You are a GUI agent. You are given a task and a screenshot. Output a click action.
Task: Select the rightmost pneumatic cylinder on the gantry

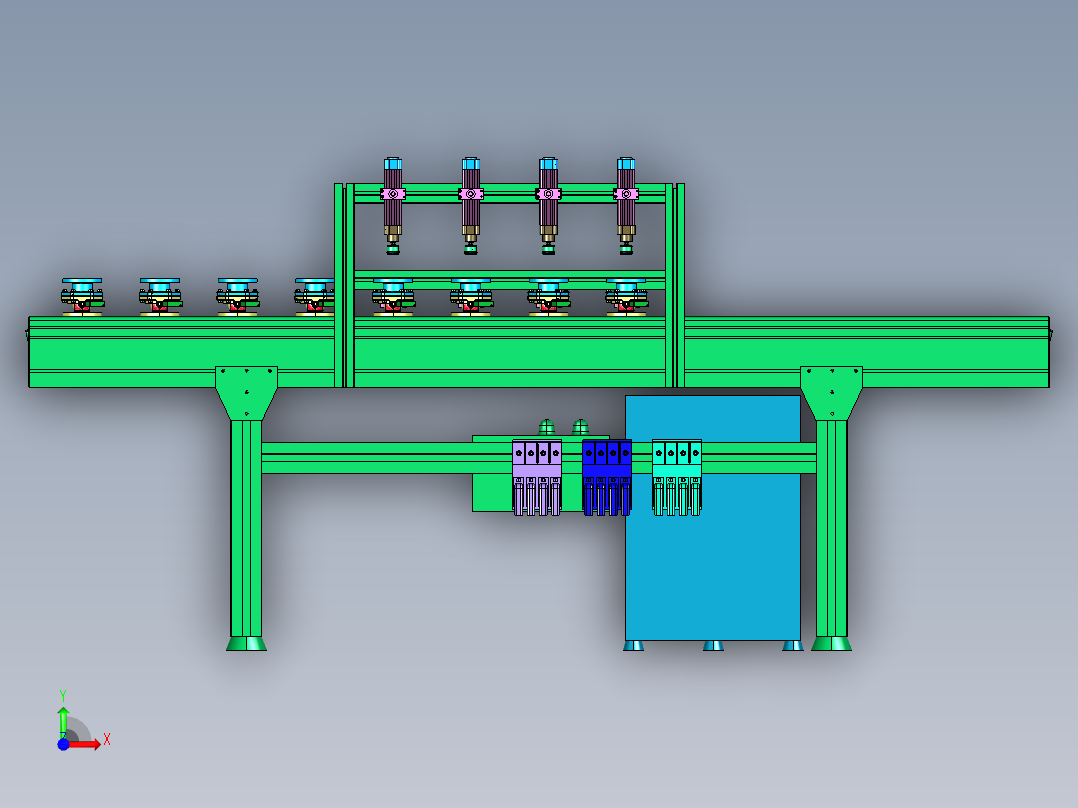click(626, 206)
